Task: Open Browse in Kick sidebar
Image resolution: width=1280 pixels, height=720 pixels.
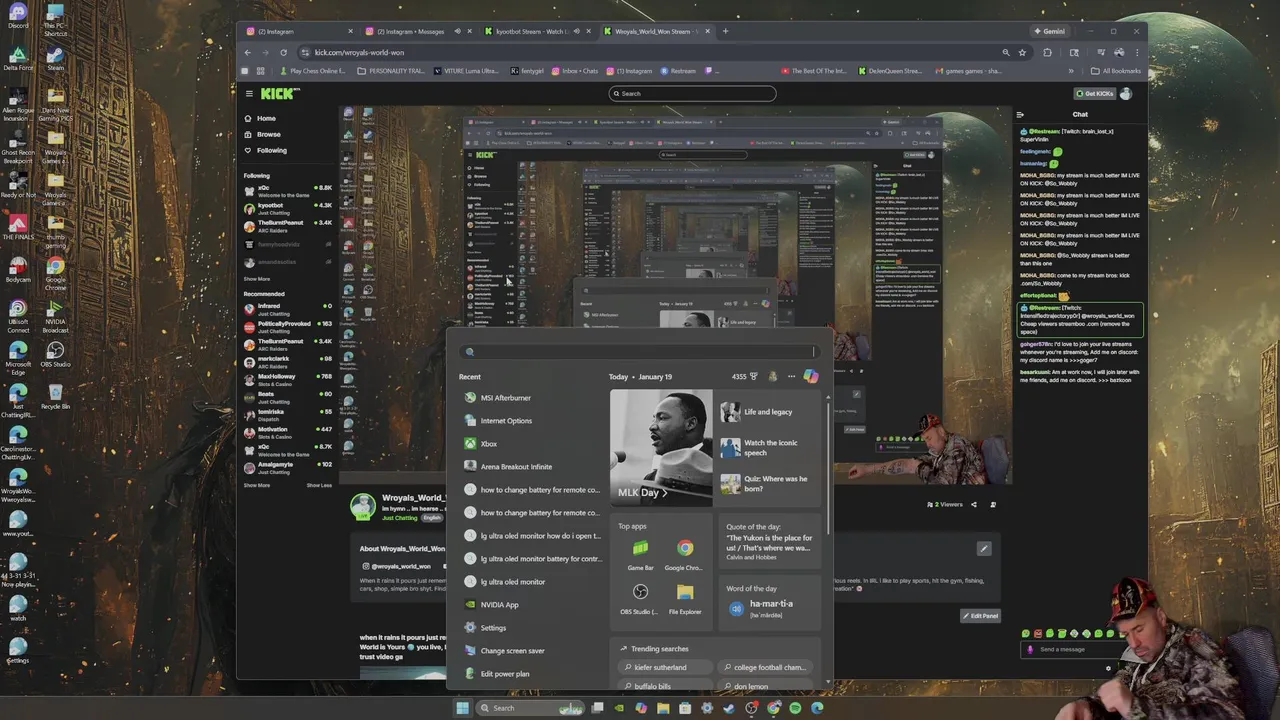Action: (268, 134)
